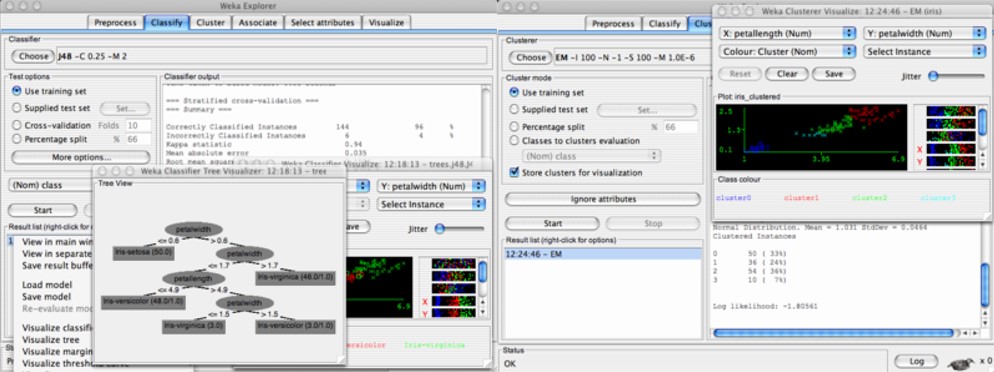Toggle Store clusters for visualization checkbox
Screen dimensions: 994x372
coord(515,172)
